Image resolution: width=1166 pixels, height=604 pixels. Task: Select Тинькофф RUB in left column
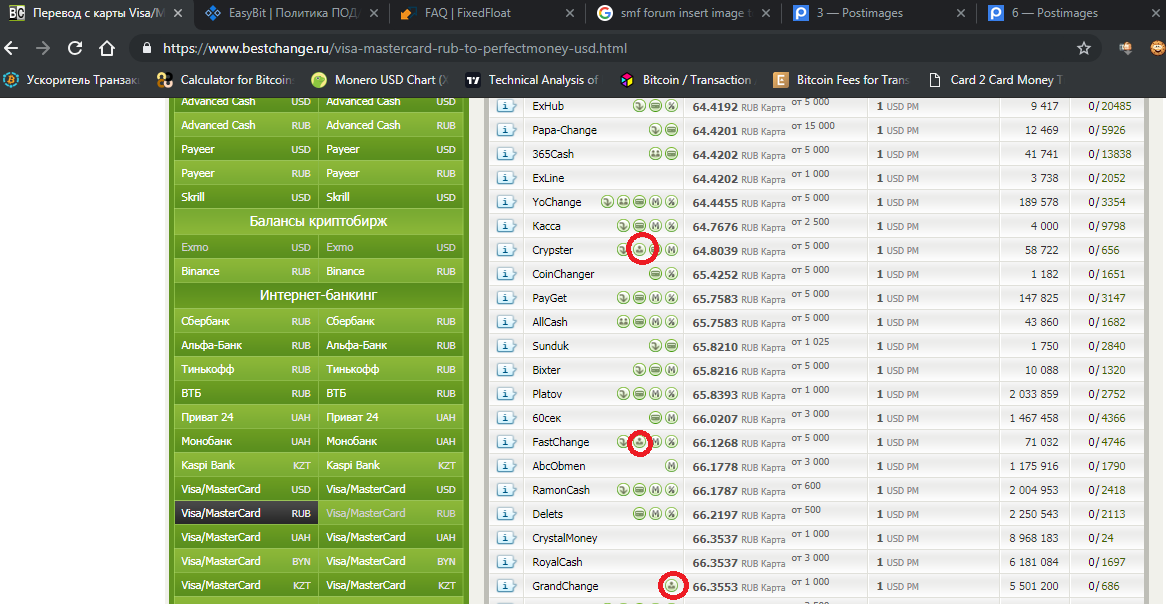[246, 369]
